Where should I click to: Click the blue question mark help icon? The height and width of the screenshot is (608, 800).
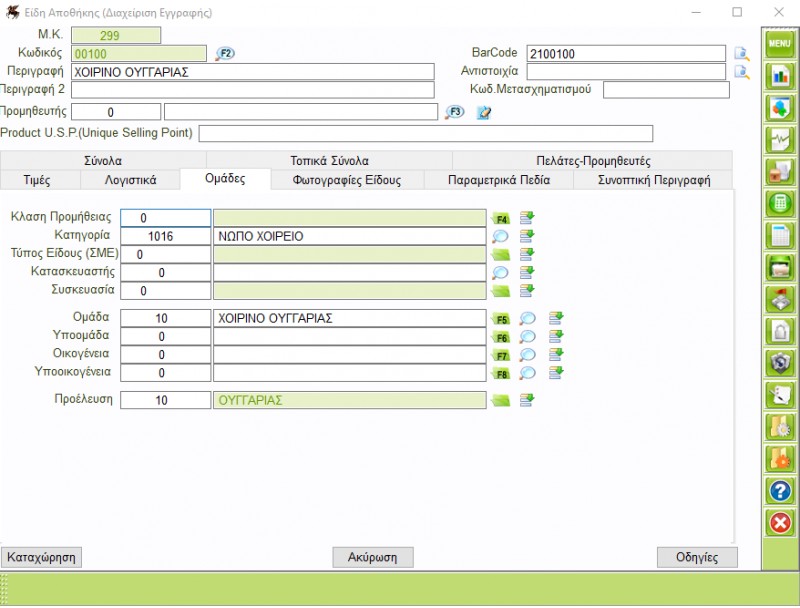[779, 491]
